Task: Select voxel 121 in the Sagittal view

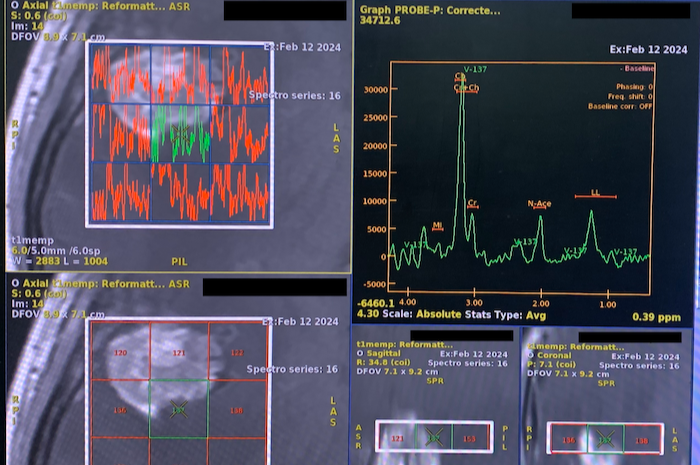Action: pyautogui.click(x=397, y=438)
